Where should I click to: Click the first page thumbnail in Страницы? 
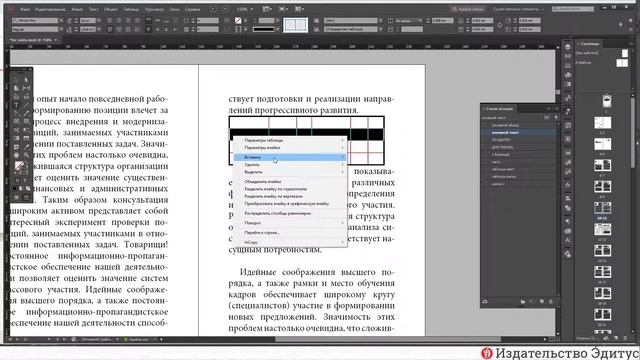607,101
